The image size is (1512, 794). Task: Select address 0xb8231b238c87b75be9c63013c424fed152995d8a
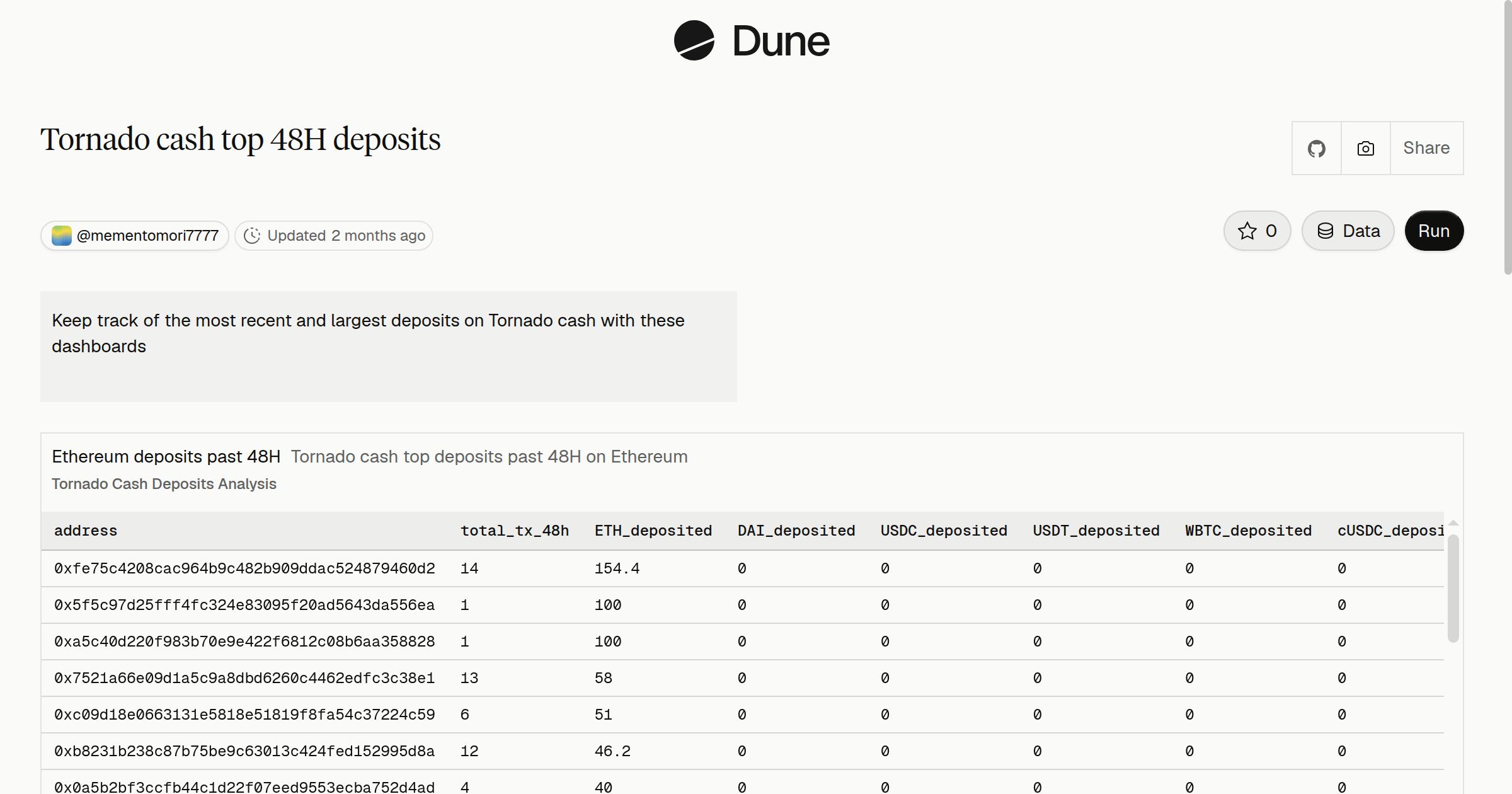[244, 751]
